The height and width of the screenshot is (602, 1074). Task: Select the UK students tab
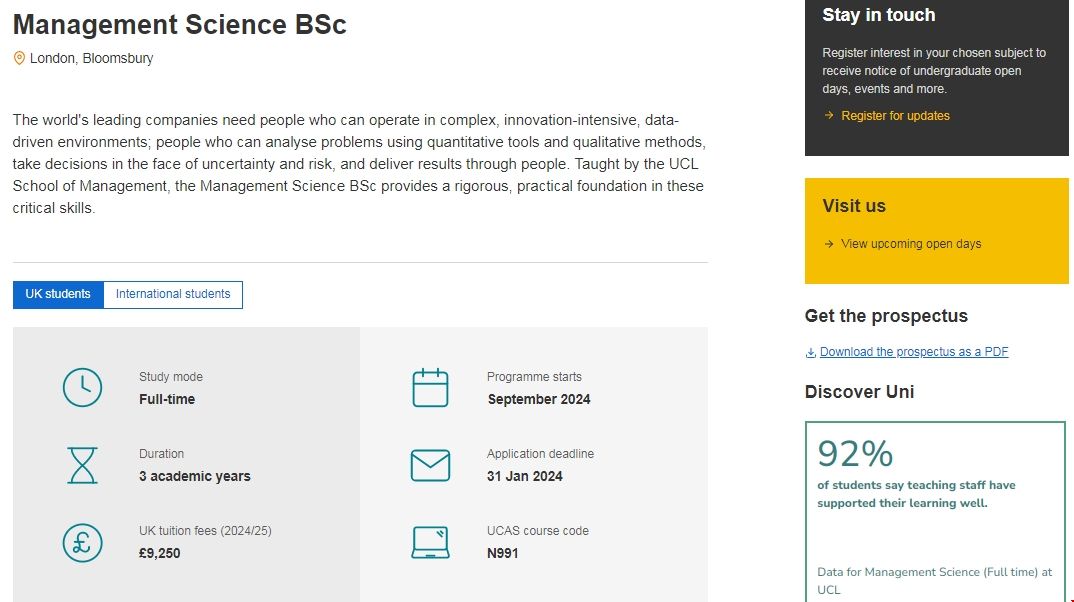tap(58, 294)
